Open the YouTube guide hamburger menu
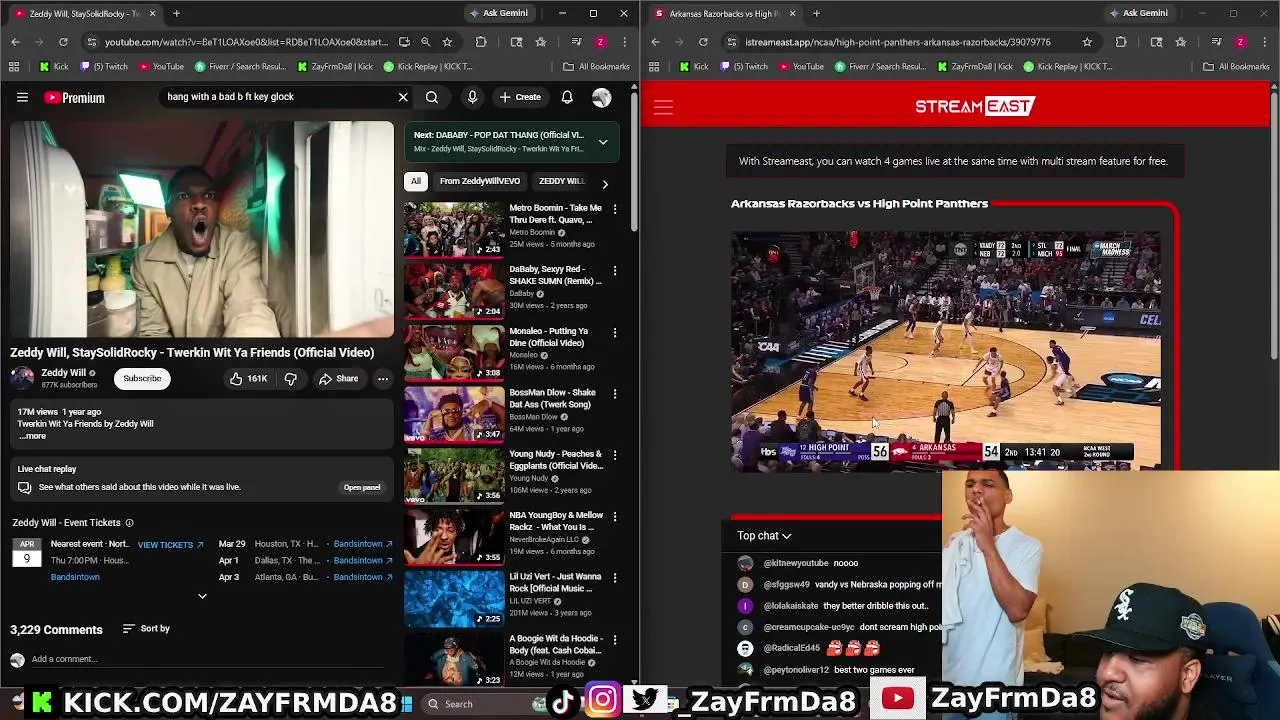 click(22, 97)
